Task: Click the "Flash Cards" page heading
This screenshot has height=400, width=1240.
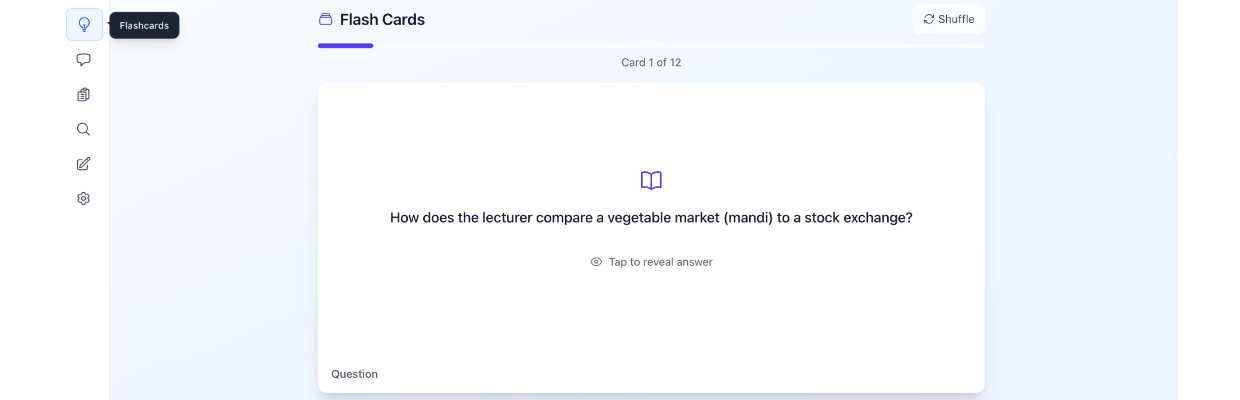Action: [x=382, y=20]
